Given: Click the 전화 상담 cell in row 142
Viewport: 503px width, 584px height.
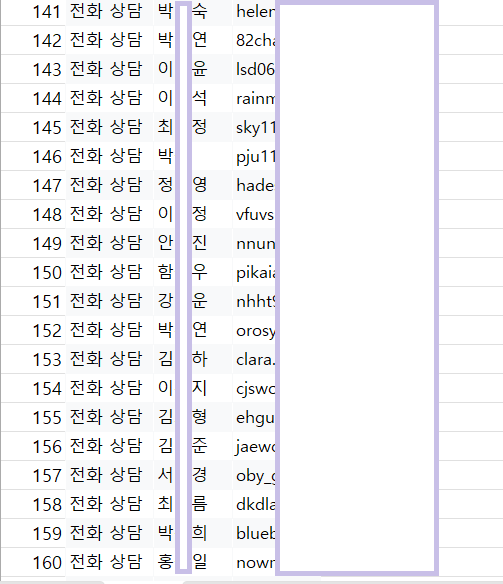Looking at the screenshot, I should pos(109,40).
